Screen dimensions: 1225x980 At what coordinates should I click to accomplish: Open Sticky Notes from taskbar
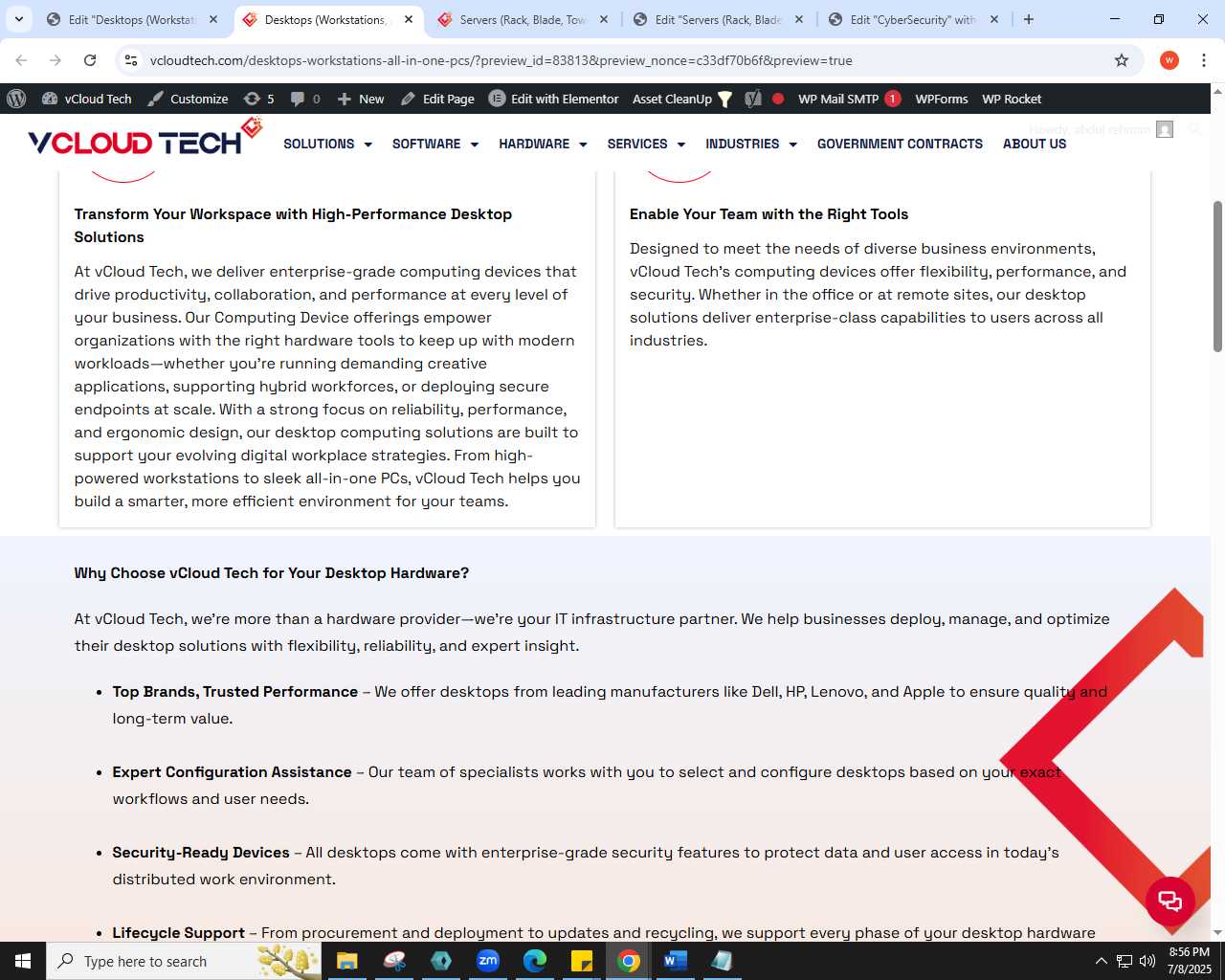pyautogui.click(x=582, y=961)
